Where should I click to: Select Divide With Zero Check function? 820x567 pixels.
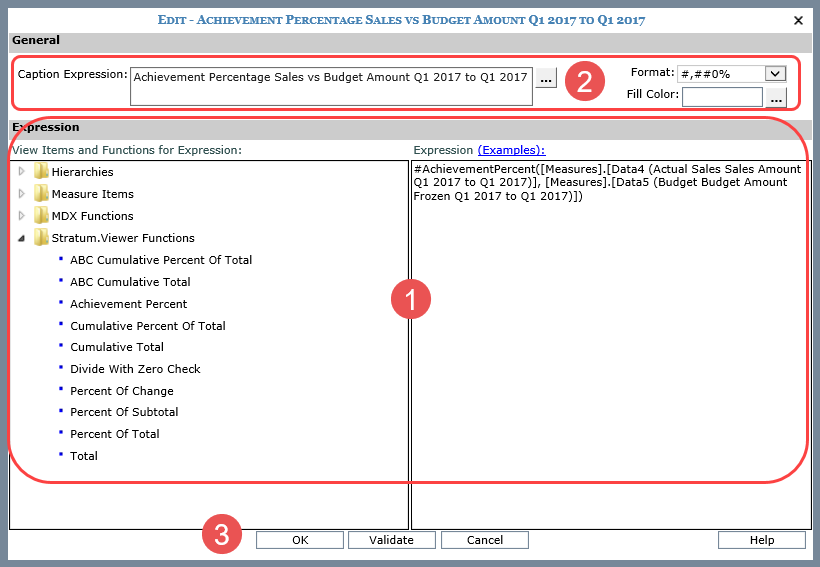pos(135,369)
